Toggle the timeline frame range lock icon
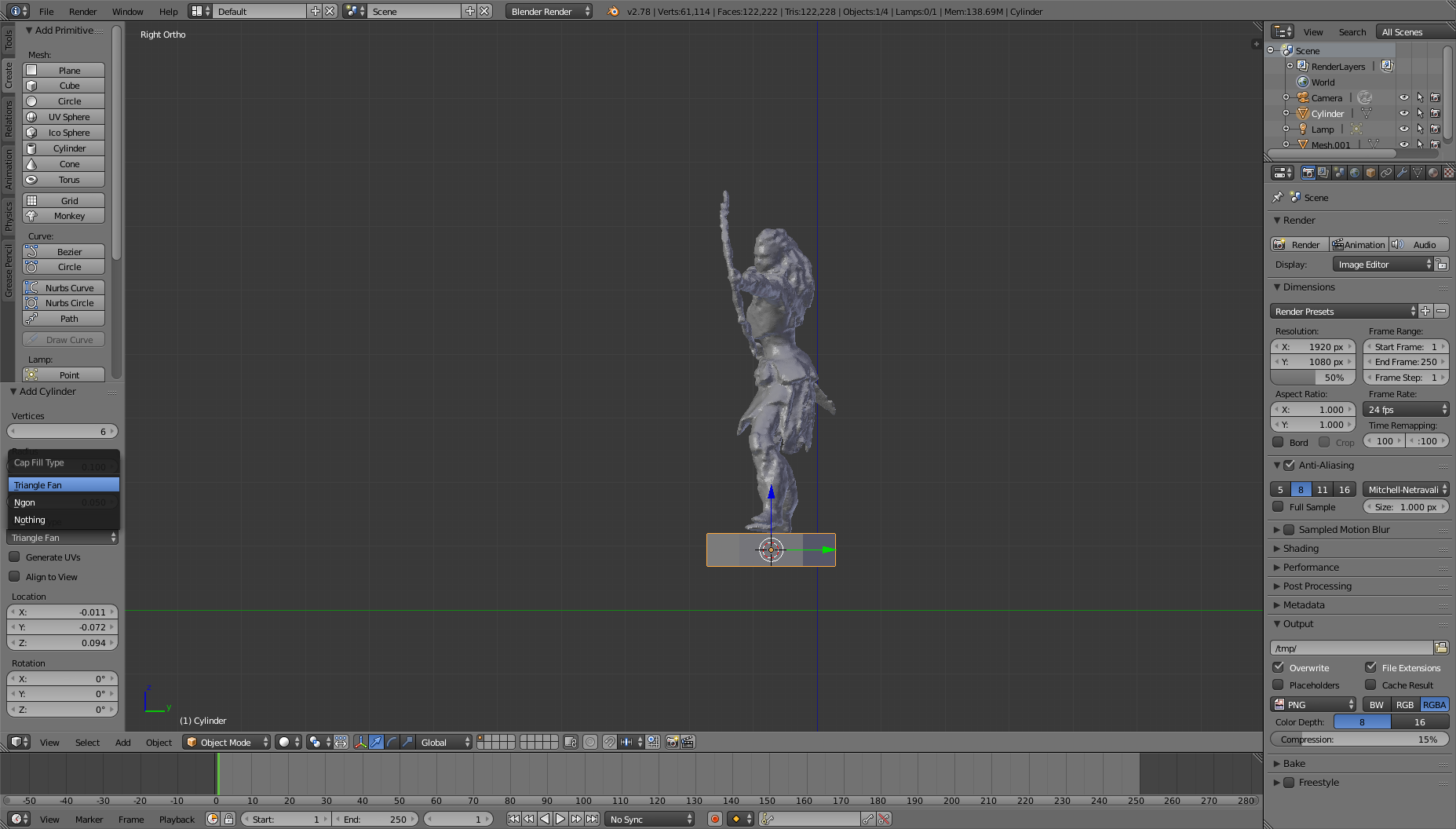1456x829 pixels. click(228, 819)
